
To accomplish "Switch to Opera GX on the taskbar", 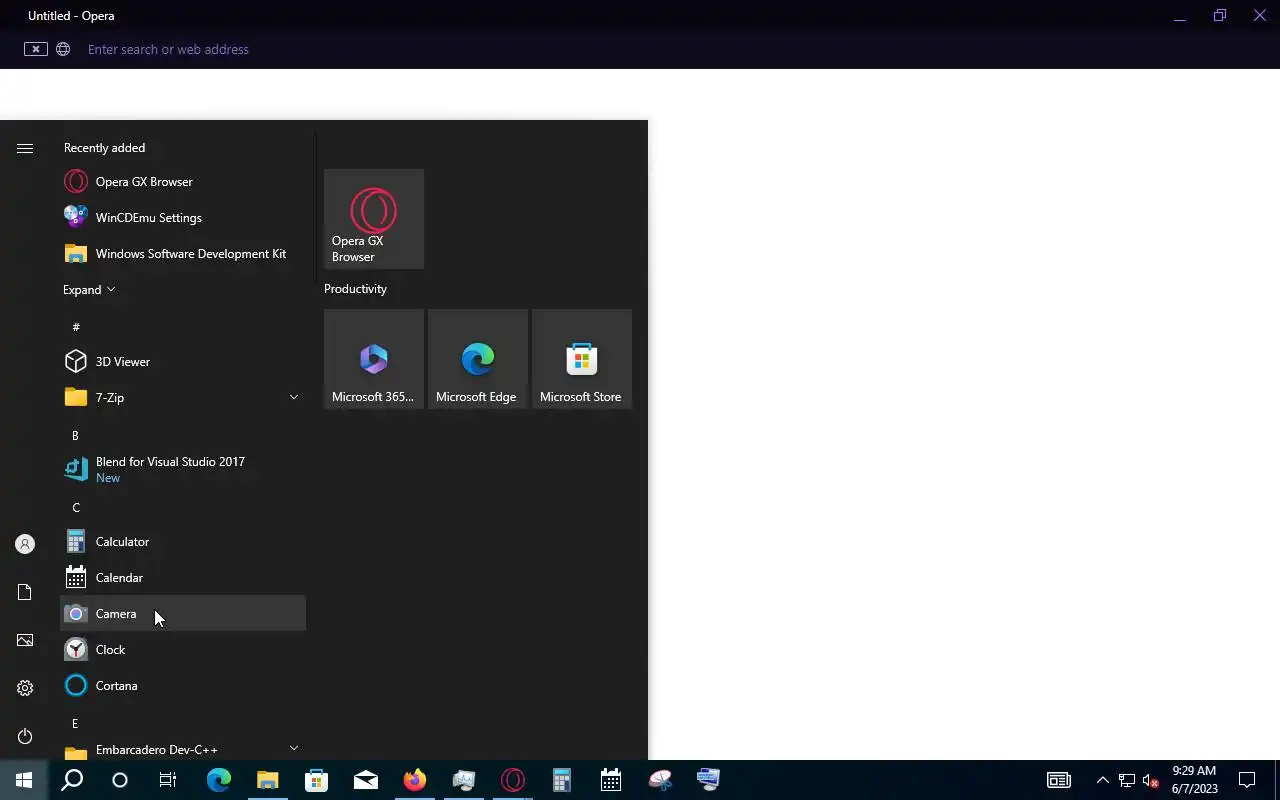I will pyautogui.click(x=513, y=780).
